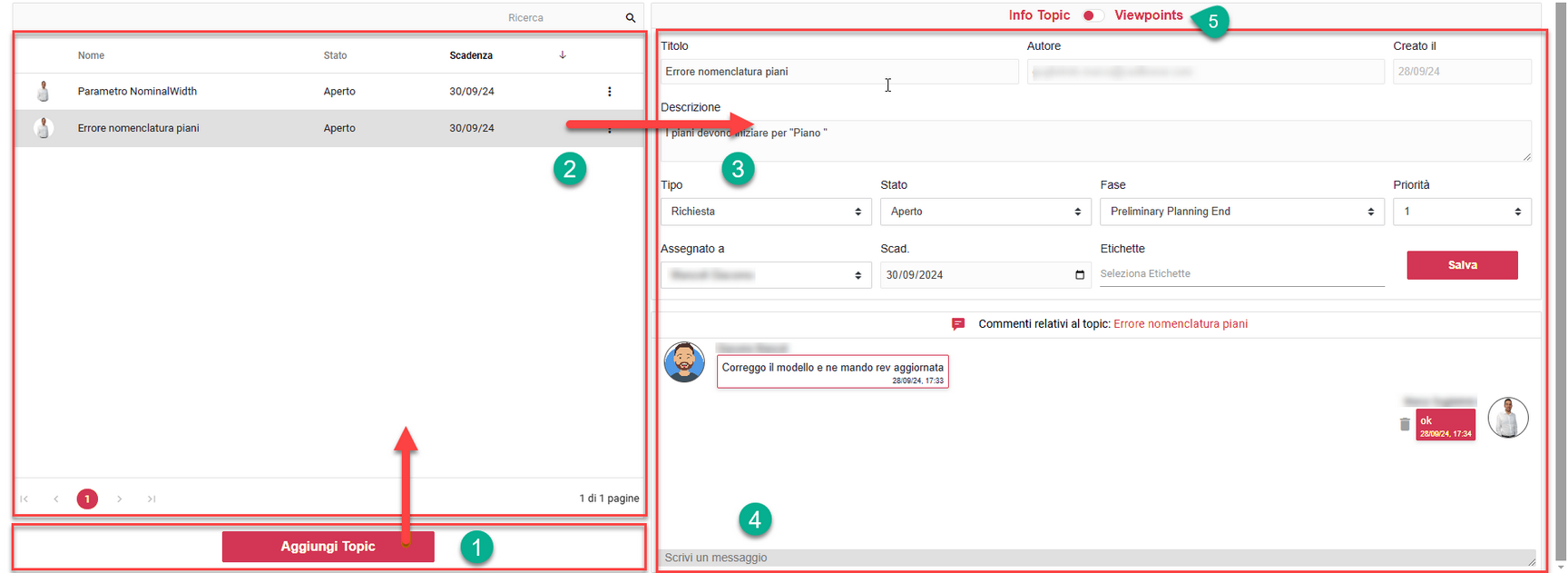Open options menu for Parametro NominalWidth row
1568x573 pixels.
[609, 92]
